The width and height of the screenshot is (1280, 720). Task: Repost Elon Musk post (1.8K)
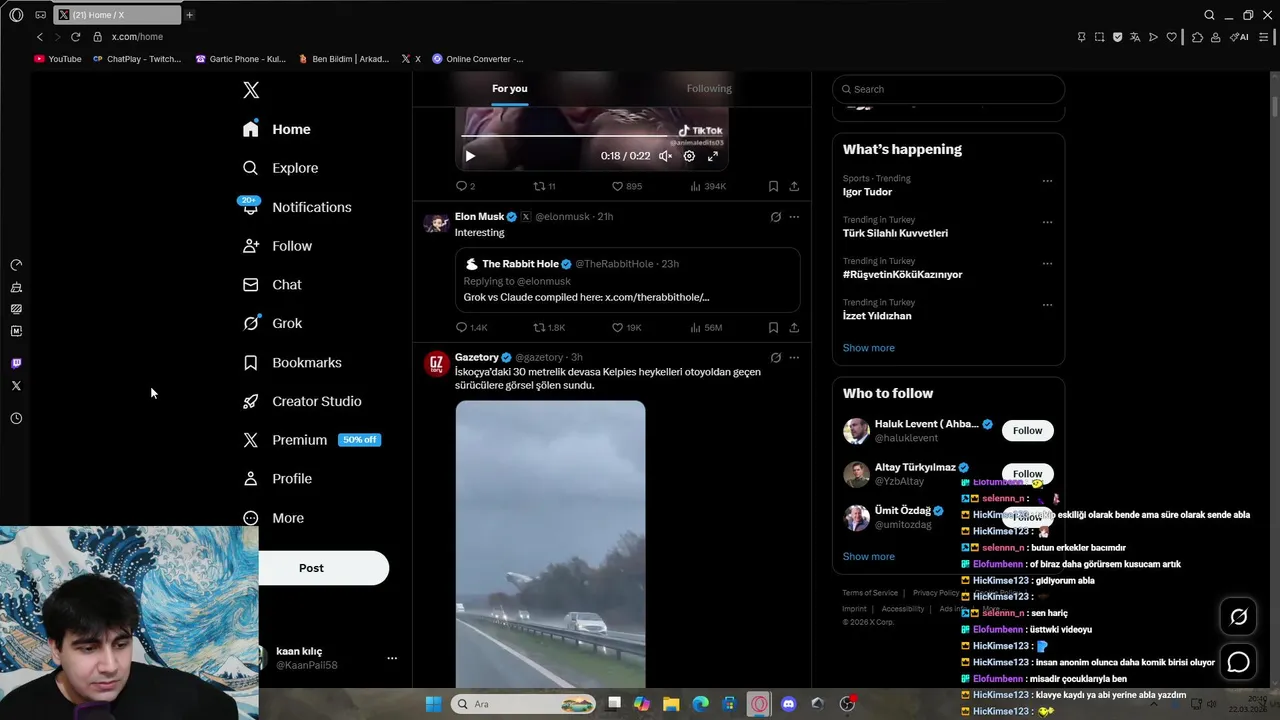pyautogui.click(x=549, y=327)
